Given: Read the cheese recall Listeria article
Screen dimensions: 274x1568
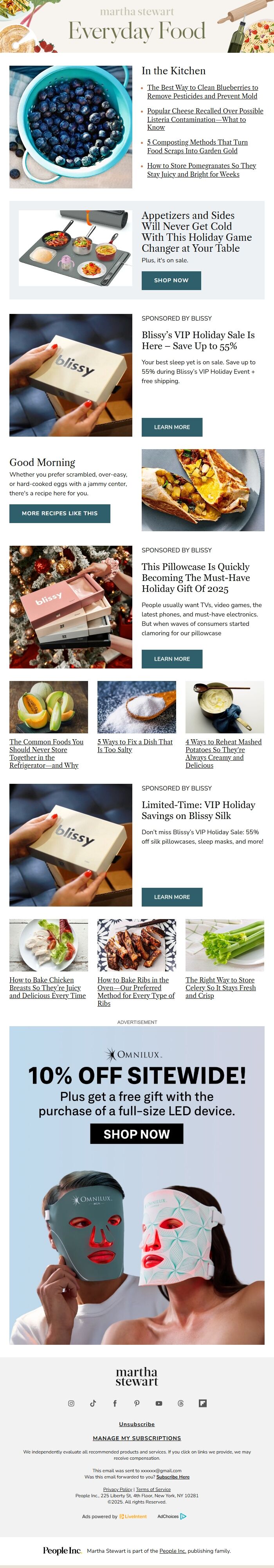Looking at the screenshot, I should [205, 119].
